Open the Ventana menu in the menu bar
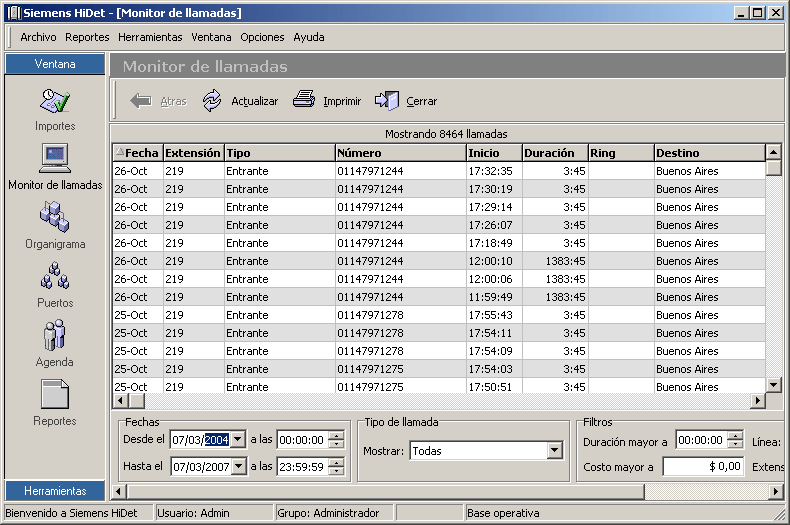Image resolution: width=790 pixels, height=525 pixels. [211, 37]
